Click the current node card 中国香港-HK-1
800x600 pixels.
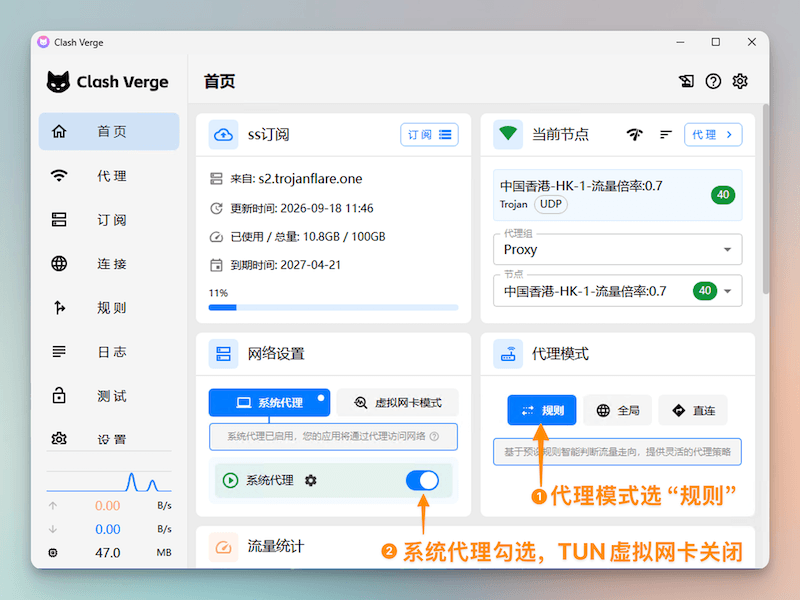click(x=617, y=195)
